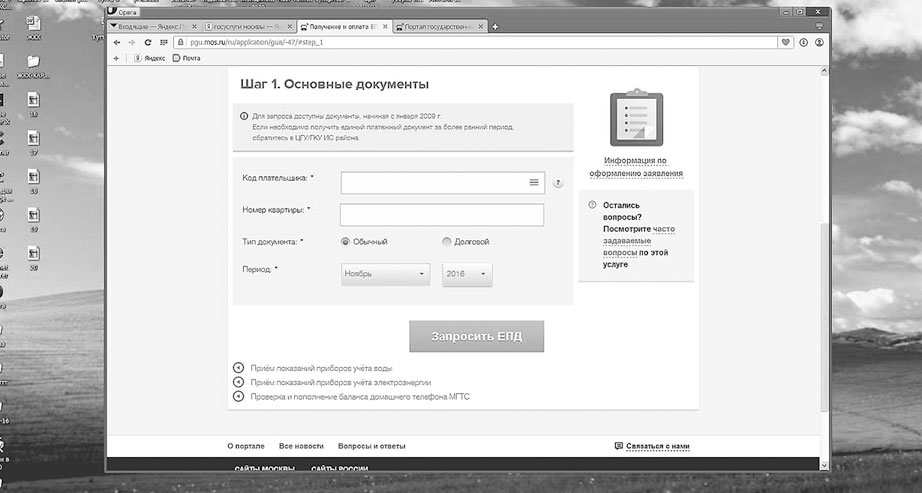Open the year dropdown showing 2016
The height and width of the screenshot is (493, 922).
pos(467,274)
